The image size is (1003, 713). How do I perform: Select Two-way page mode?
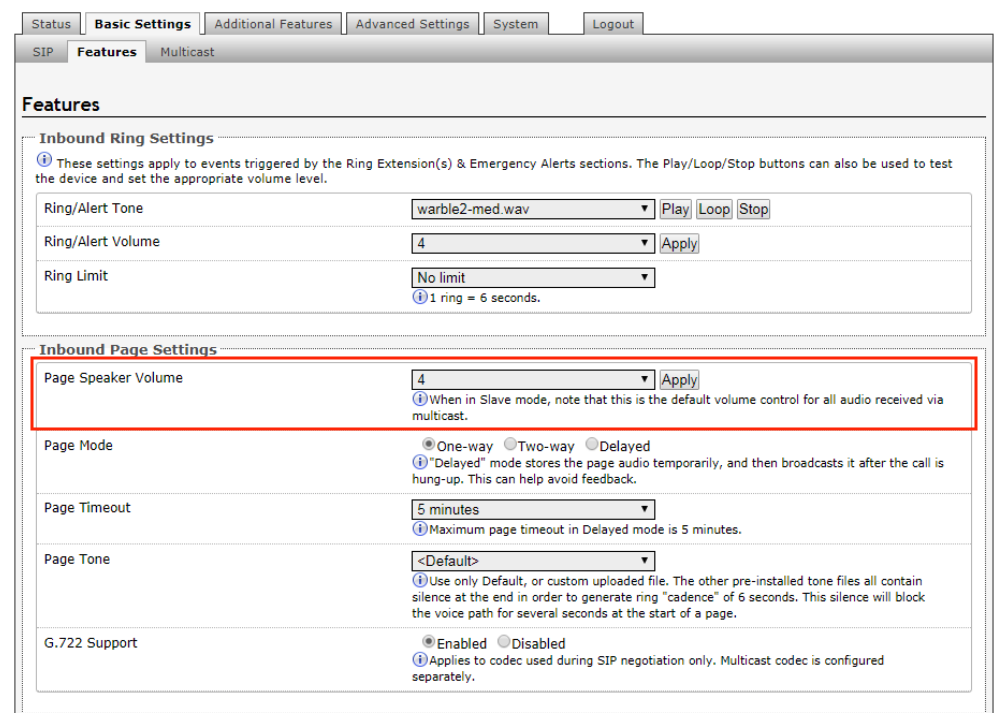(510, 445)
